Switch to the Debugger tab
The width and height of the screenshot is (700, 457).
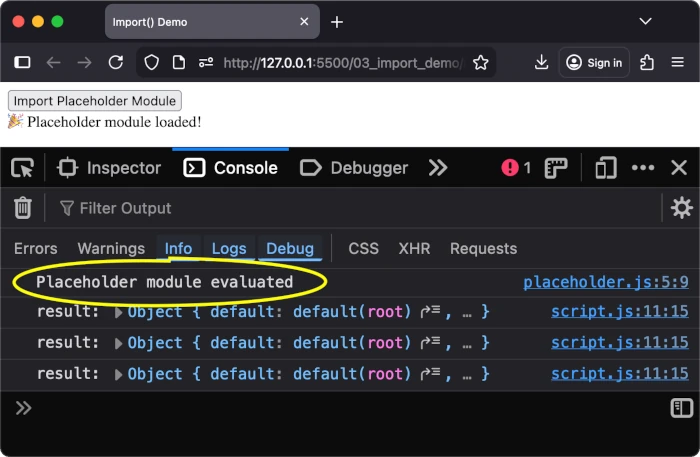pyautogui.click(x=354, y=168)
